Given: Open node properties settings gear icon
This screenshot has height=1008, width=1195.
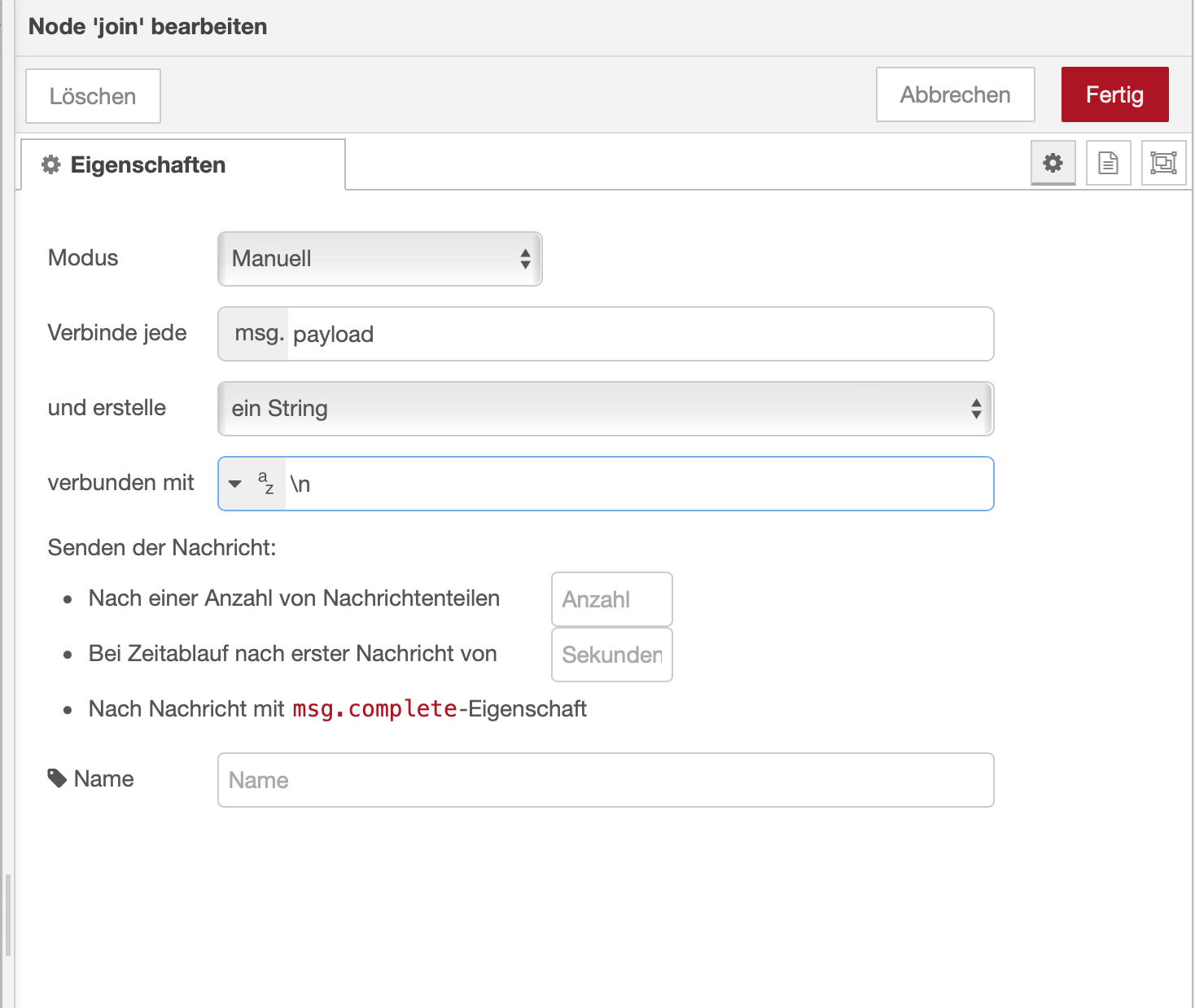Looking at the screenshot, I should tap(1053, 163).
